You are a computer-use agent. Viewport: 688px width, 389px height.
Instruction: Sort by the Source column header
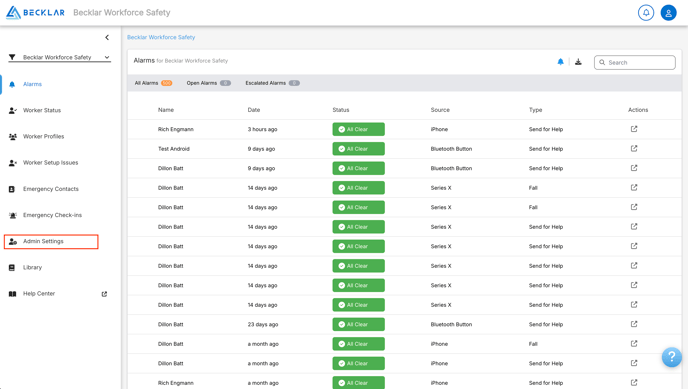440,110
